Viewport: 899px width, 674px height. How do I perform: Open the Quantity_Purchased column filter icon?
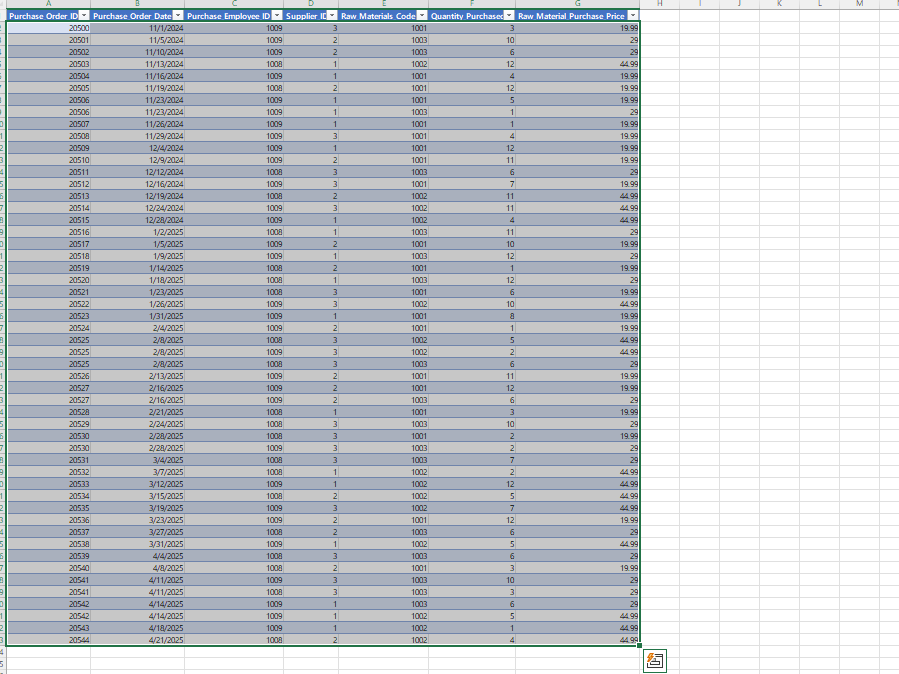[509, 16]
